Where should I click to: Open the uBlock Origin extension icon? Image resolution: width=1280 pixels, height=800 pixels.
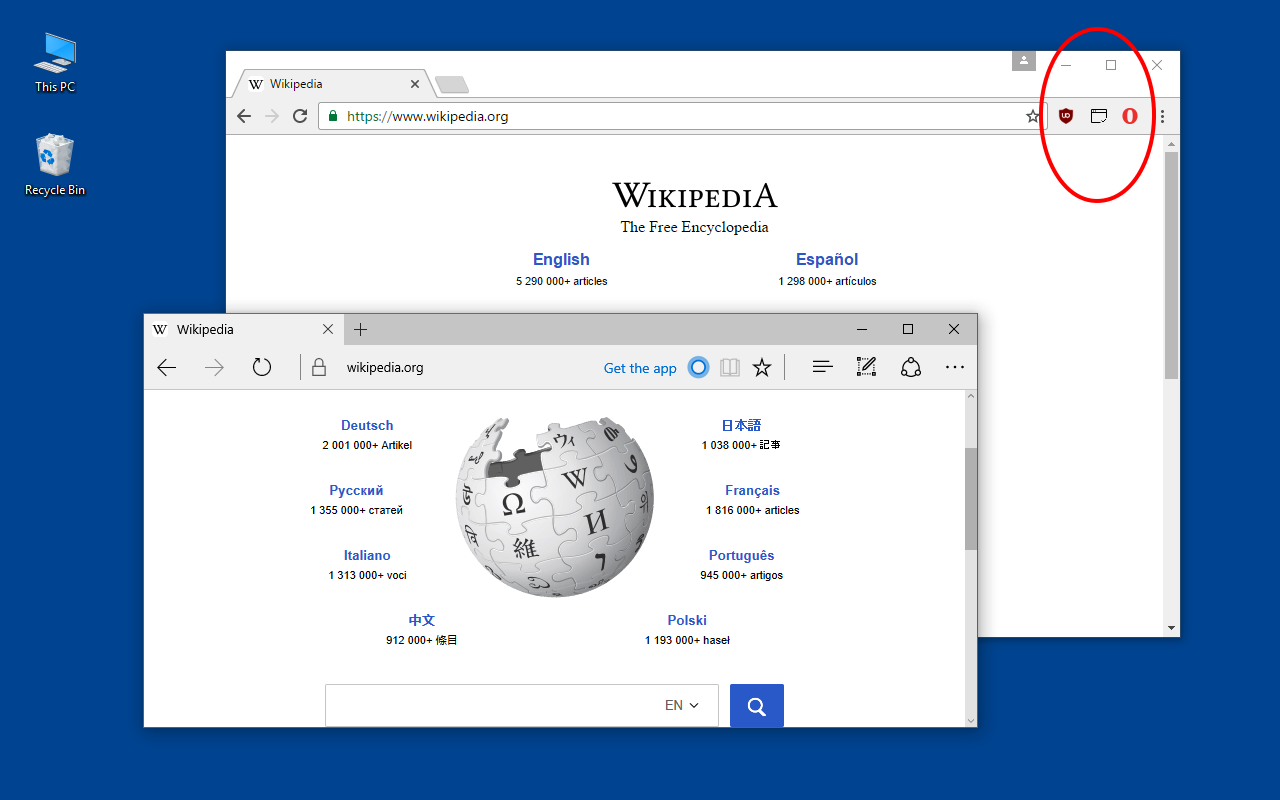click(1066, 116)
